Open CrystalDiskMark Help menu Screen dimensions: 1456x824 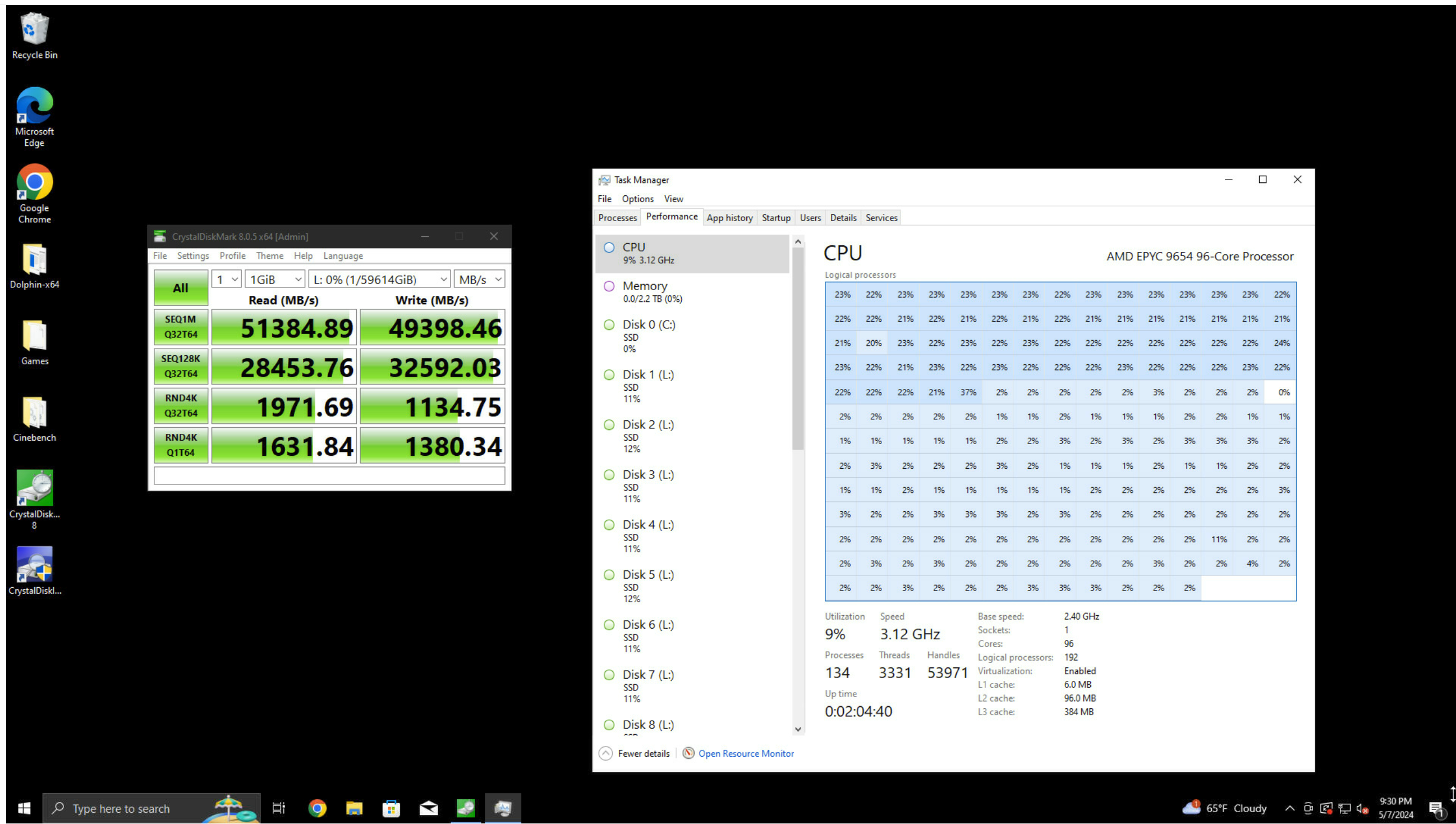coord(303,256)
